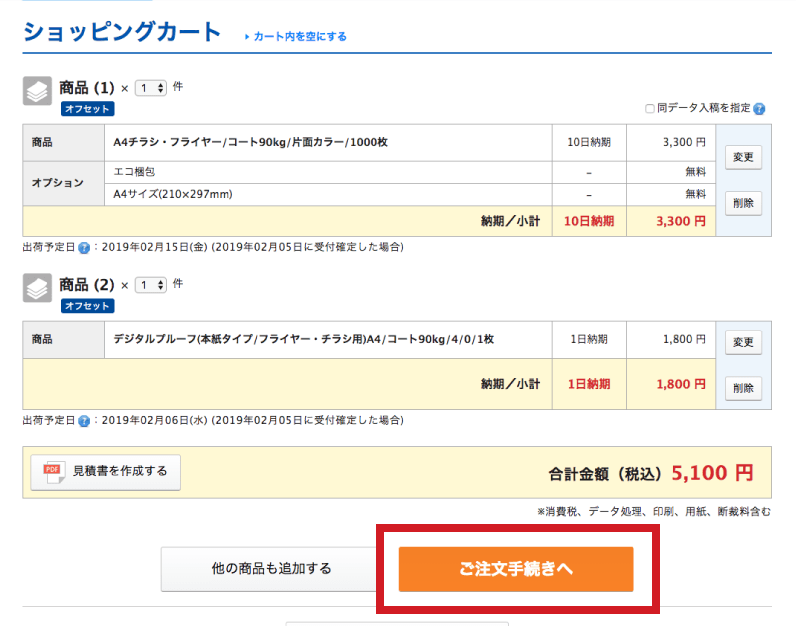The image size is (796, 626).
Task: Click カート内を空にする to empty the cart
Action: click(x=296, y=37)
